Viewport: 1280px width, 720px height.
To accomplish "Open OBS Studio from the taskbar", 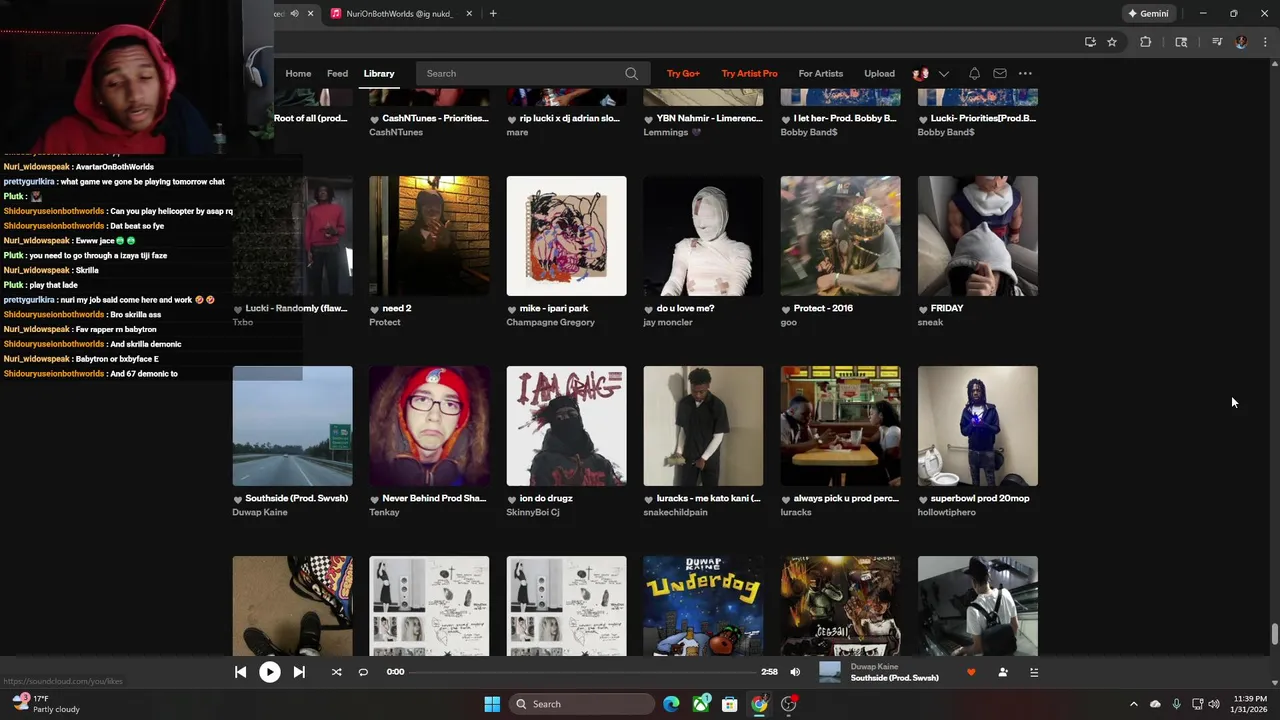I will coord(789,704).
